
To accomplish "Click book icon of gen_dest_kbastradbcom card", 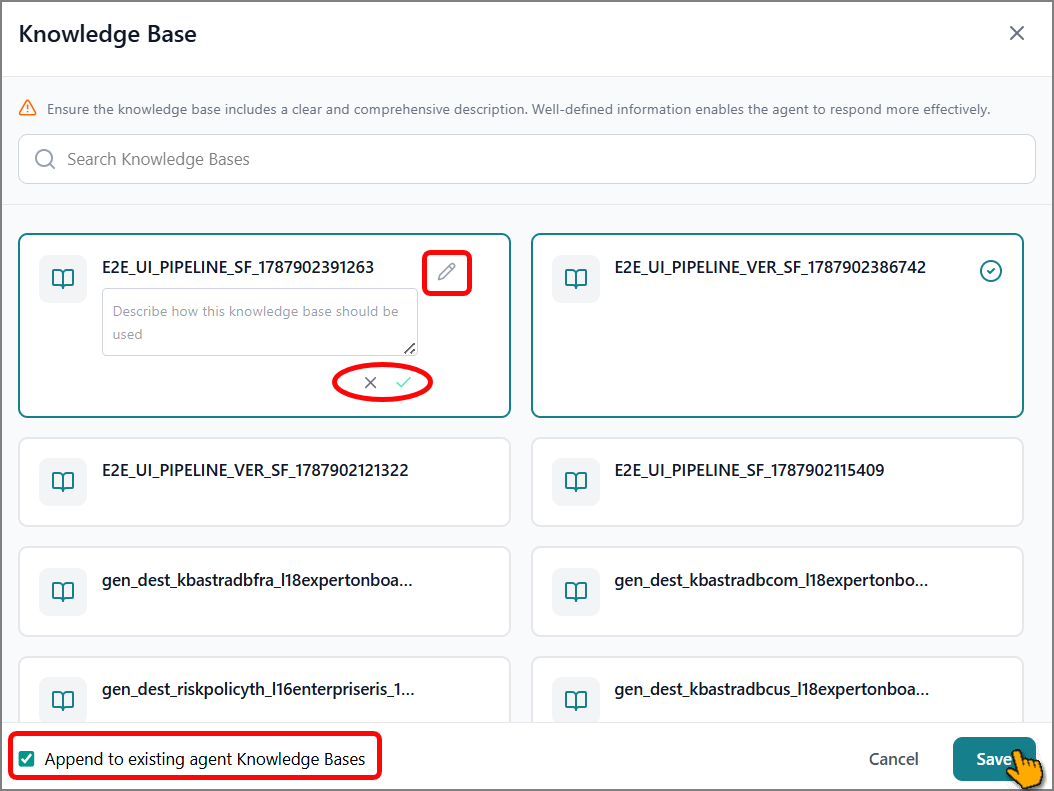I will click(576, 591).
